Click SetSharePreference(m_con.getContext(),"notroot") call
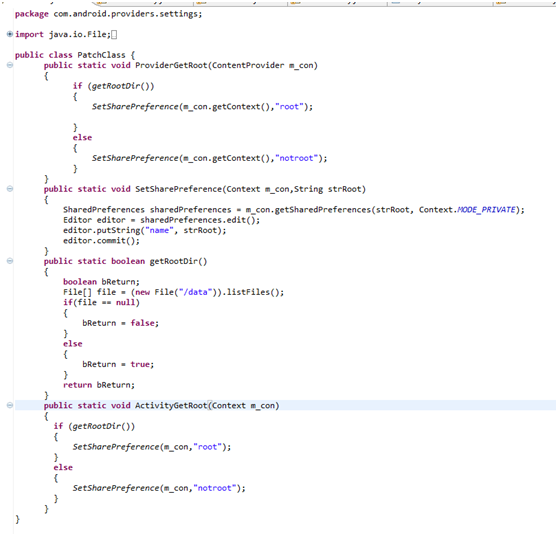Screen dimensions: 558x536 pyautogui.click(x=209, y=158)
